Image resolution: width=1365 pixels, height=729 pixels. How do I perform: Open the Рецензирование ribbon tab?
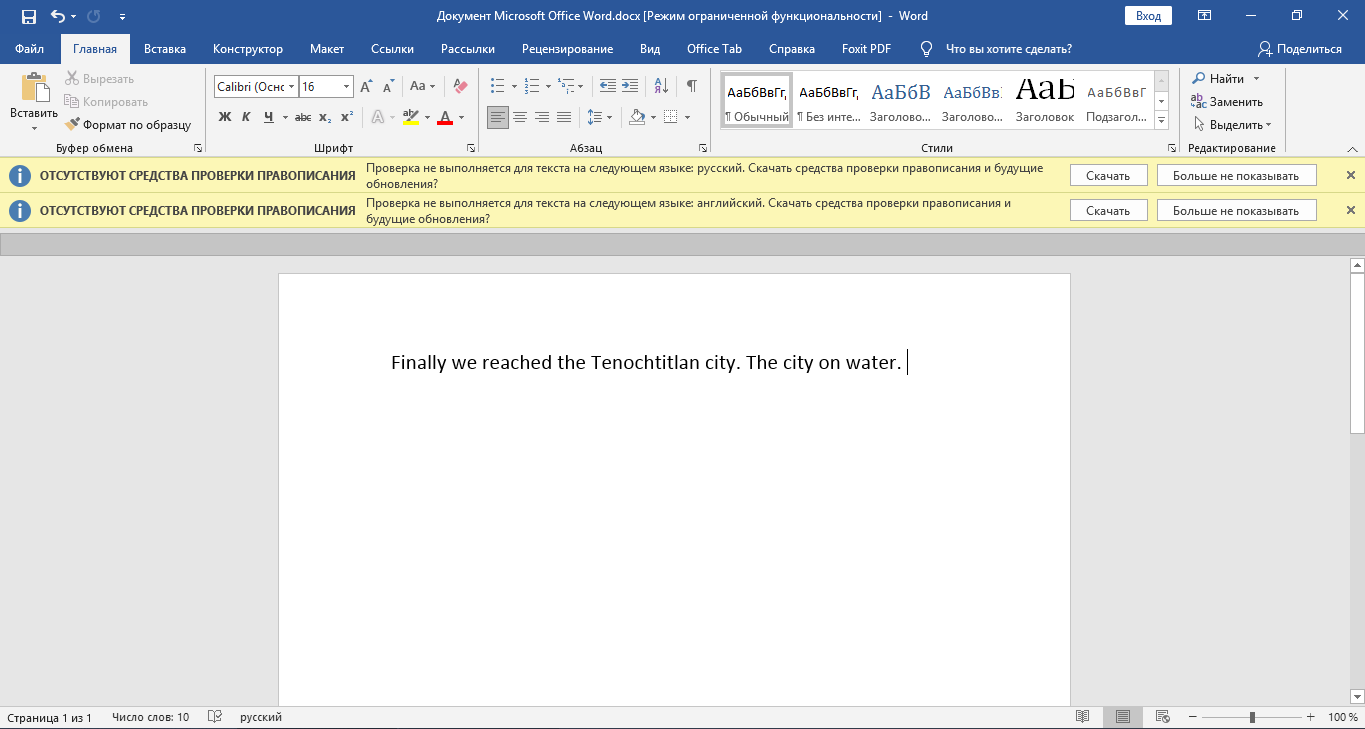[x=567, y=49]
